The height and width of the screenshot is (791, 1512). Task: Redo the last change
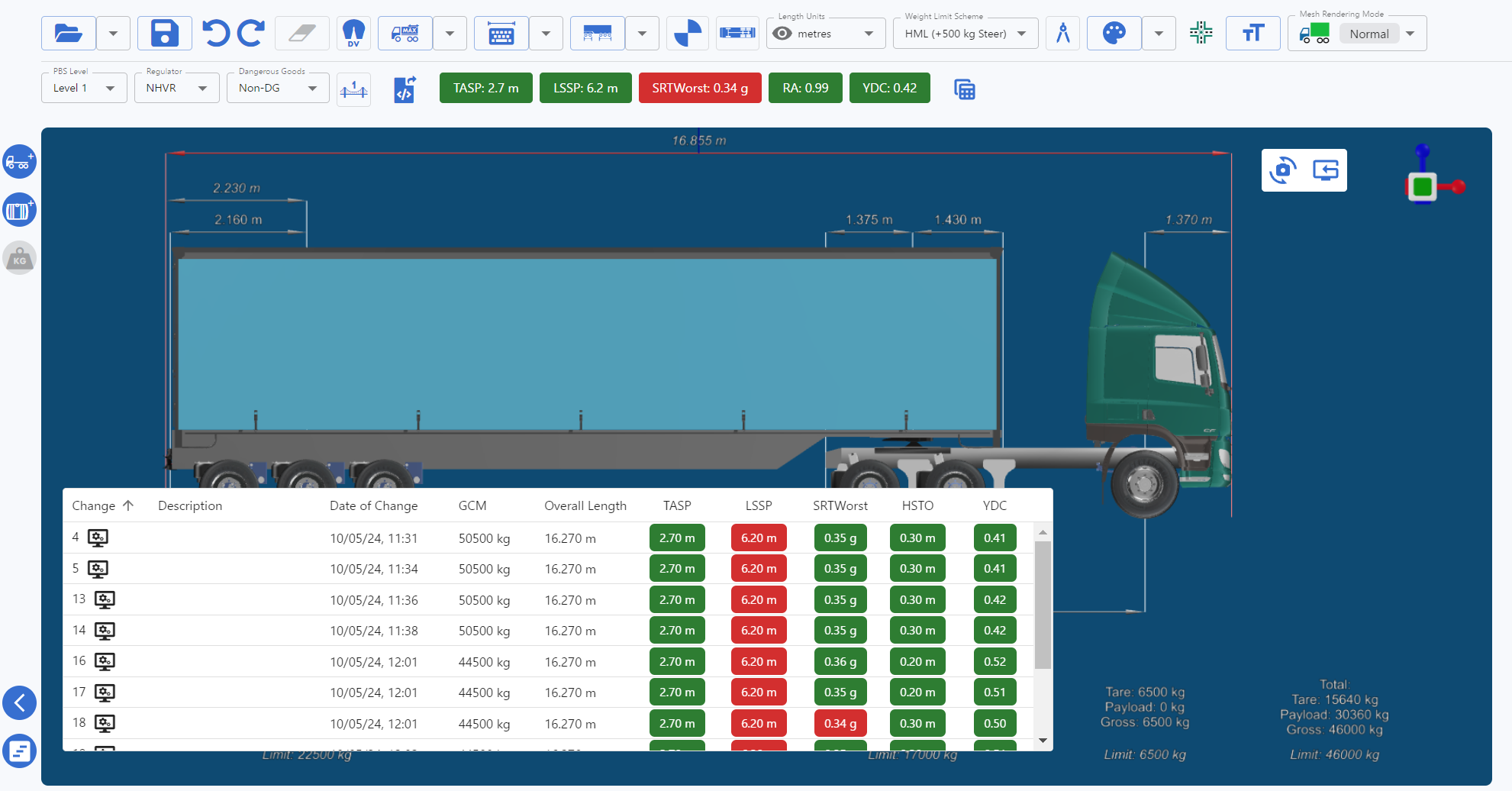click(251, 34)
